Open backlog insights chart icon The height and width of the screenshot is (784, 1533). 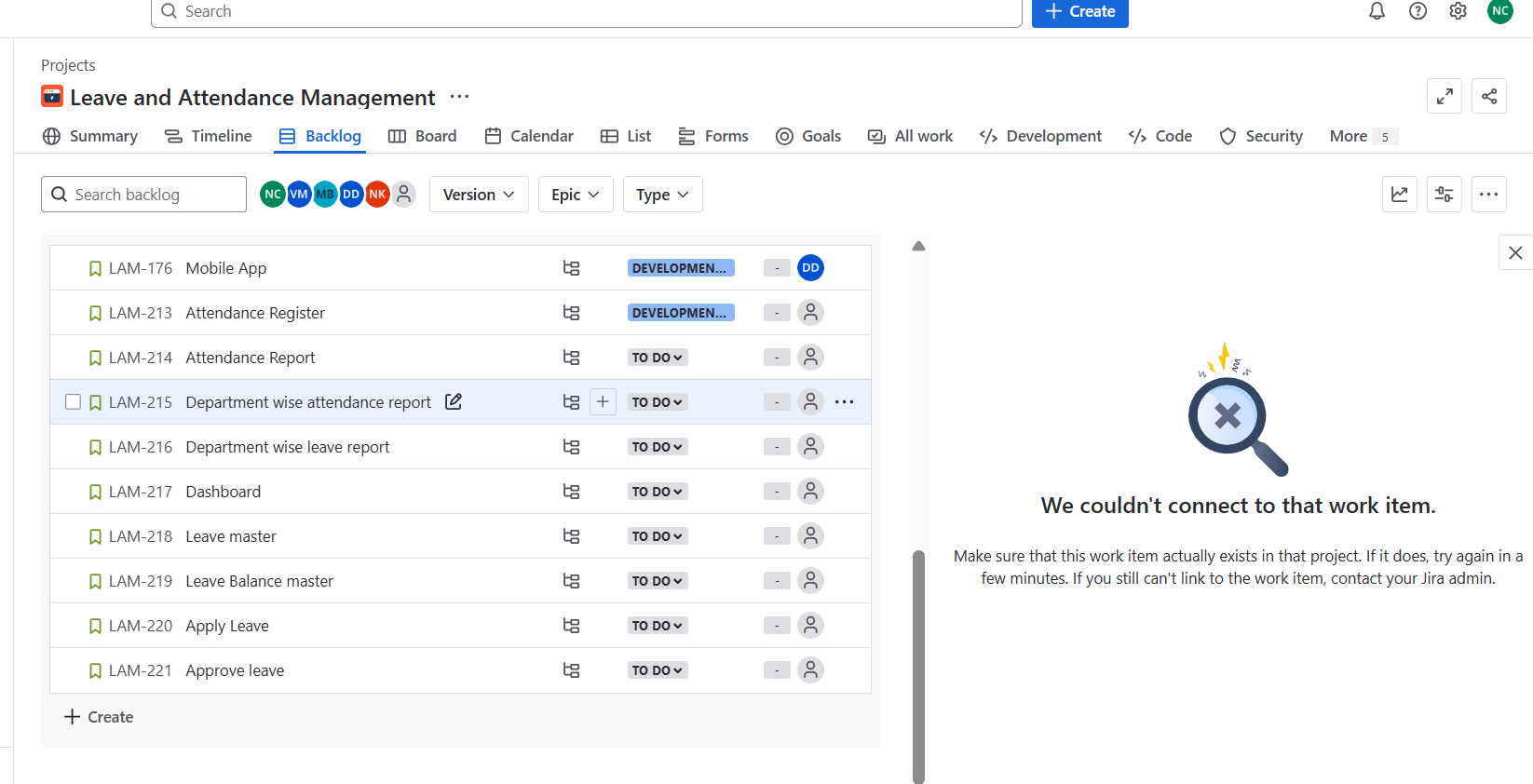pyautogui.click(x=1399, y=195)
